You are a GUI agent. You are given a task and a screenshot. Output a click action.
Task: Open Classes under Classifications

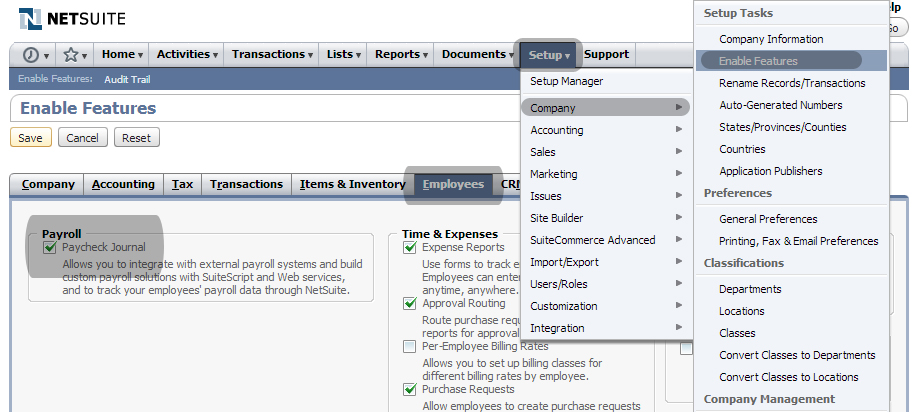point(737,333)
